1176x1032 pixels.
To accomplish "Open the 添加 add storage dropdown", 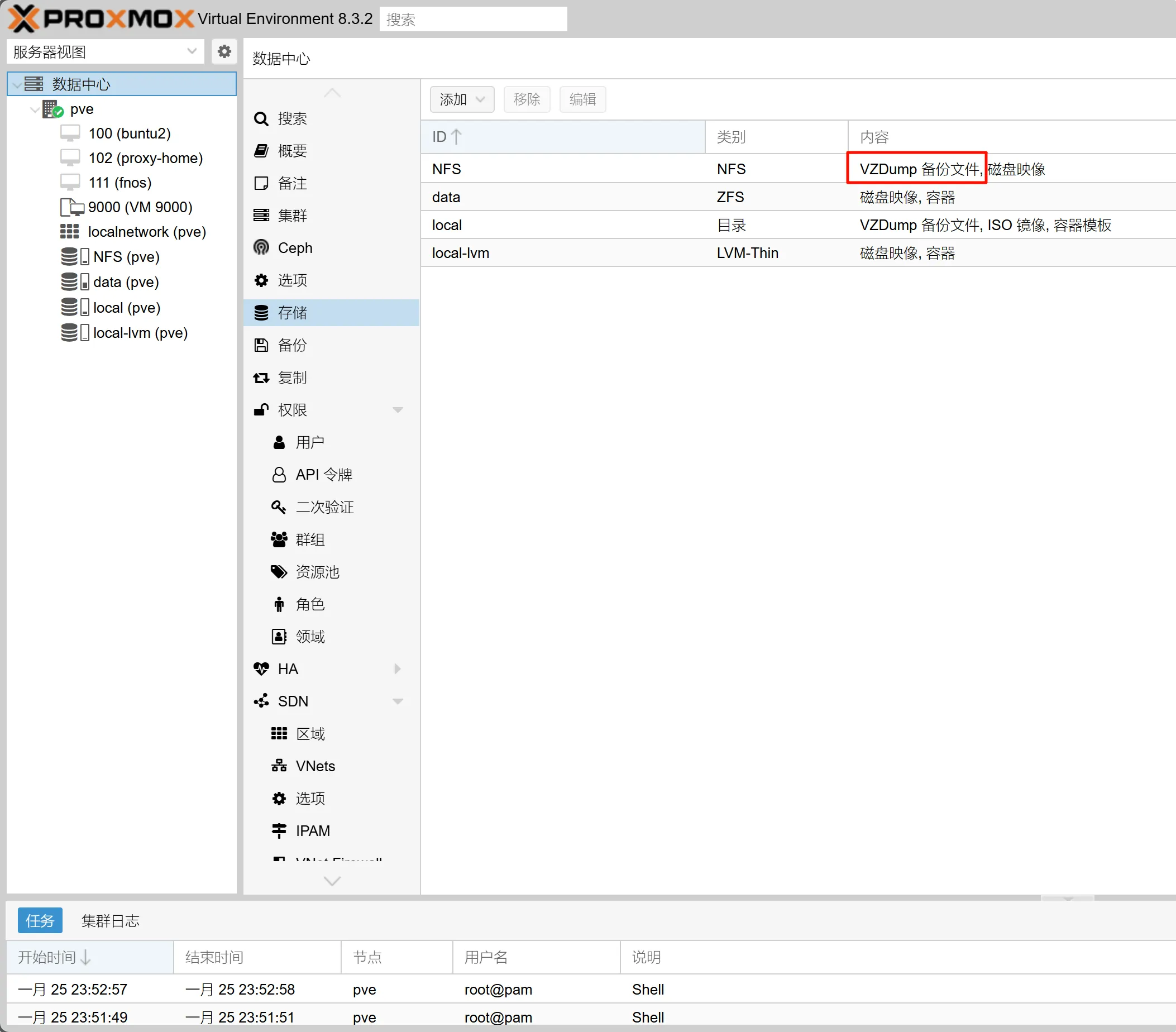I will 461,99.
